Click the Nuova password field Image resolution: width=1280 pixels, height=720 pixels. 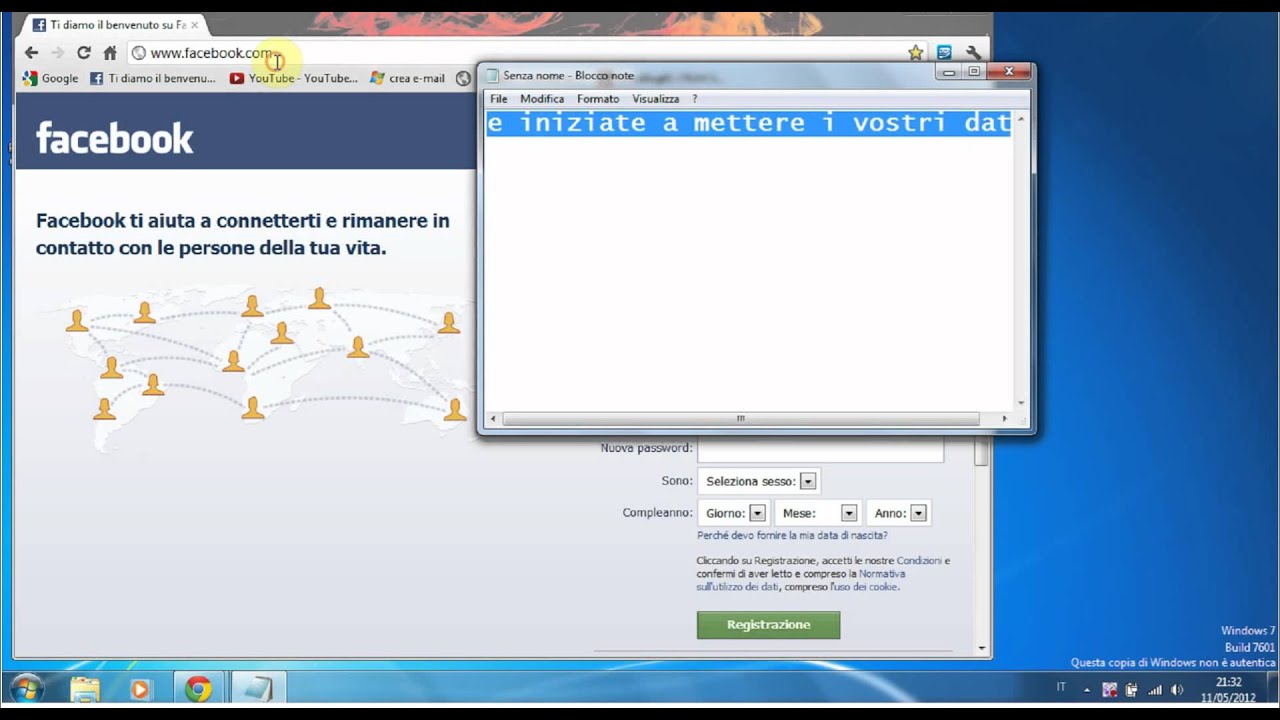point(820,449)
